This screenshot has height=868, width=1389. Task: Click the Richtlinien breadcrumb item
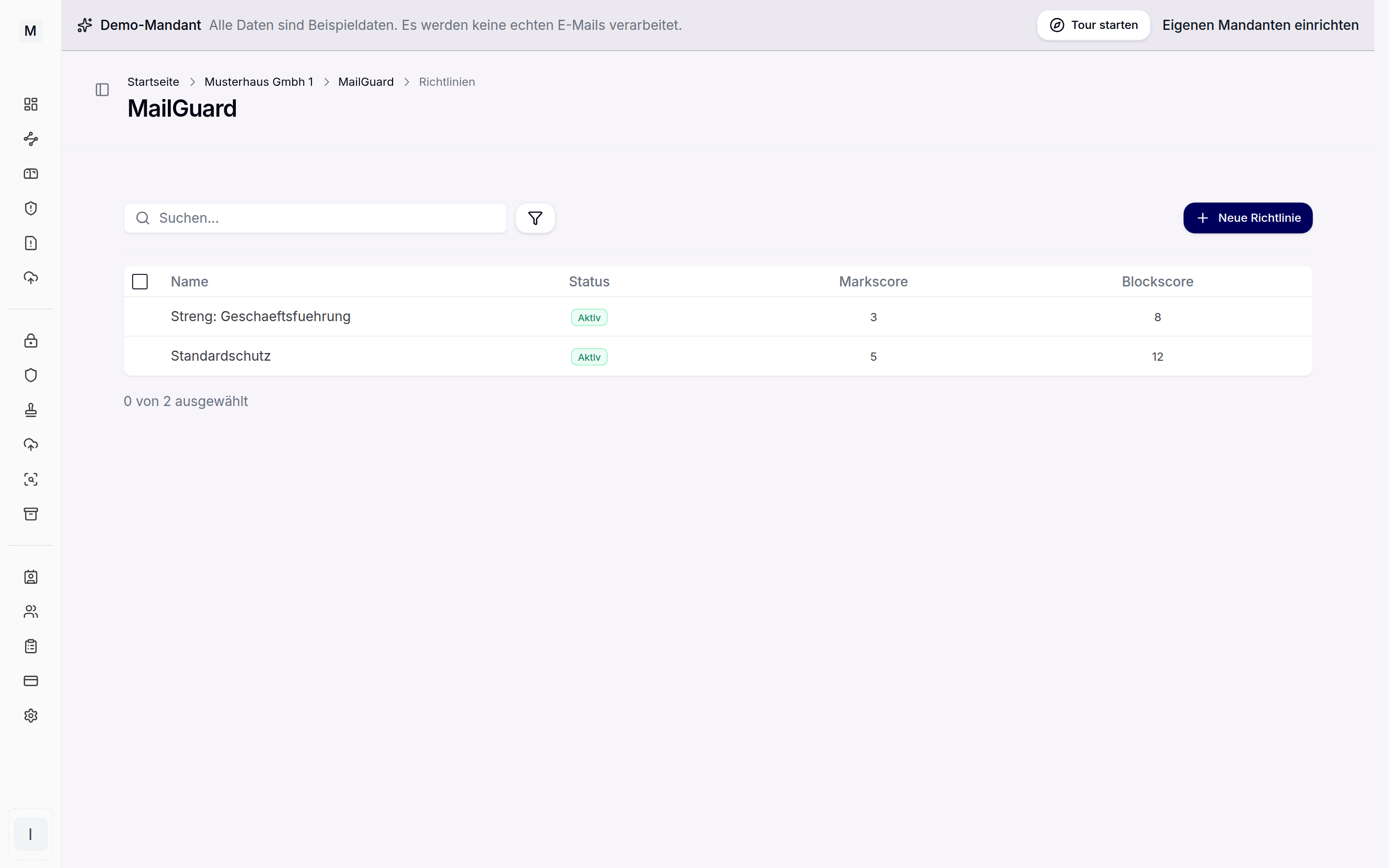tap(447, 82)
